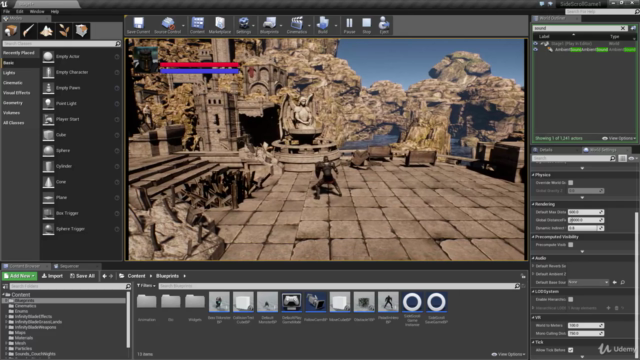Toggle Override World Gravity checkbox
The image size is (640, 360).
[571, 183]
